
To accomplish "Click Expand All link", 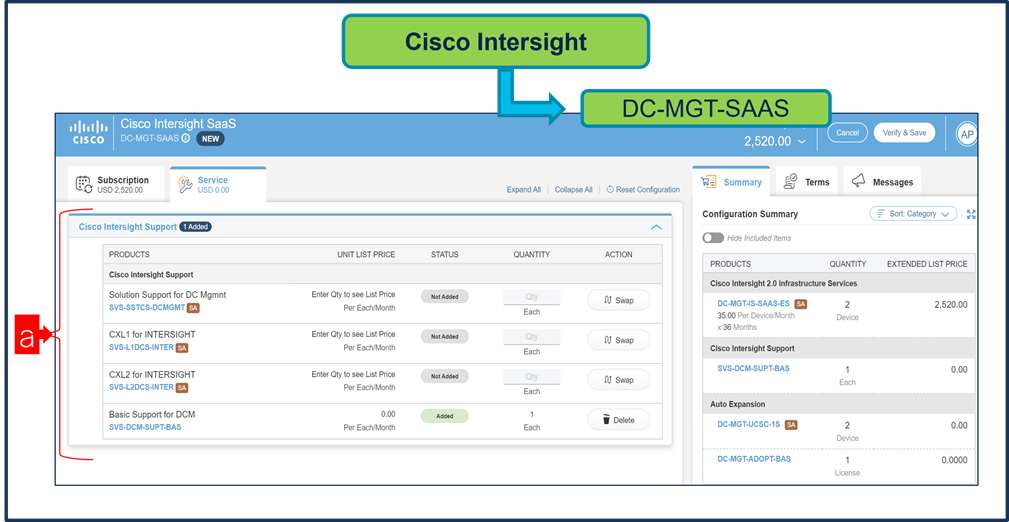I will pyautogui.click(x=524, y=190).
